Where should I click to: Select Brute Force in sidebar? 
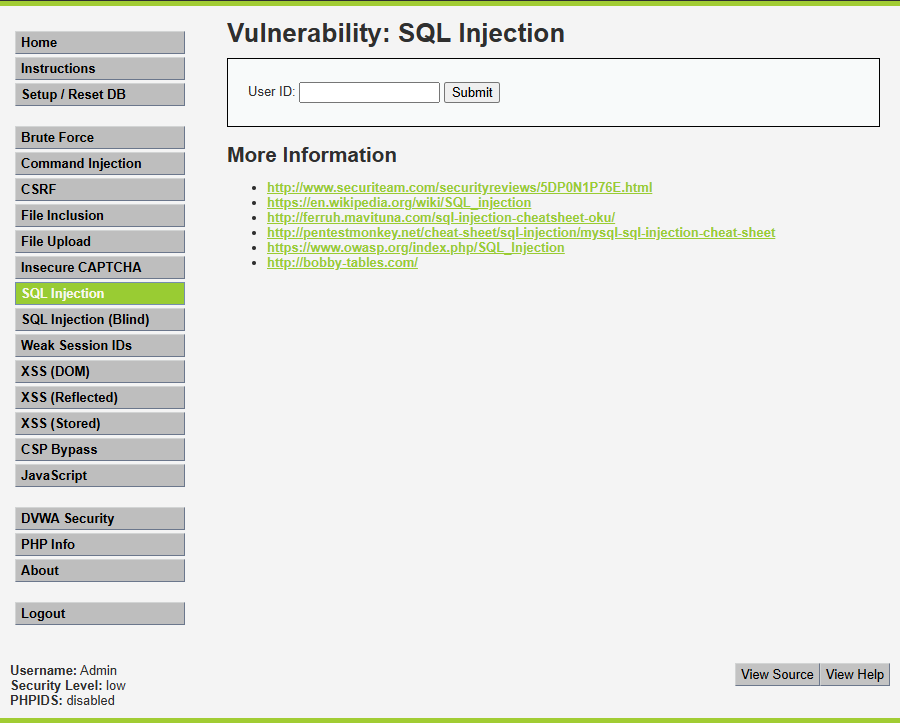point(100,138)
